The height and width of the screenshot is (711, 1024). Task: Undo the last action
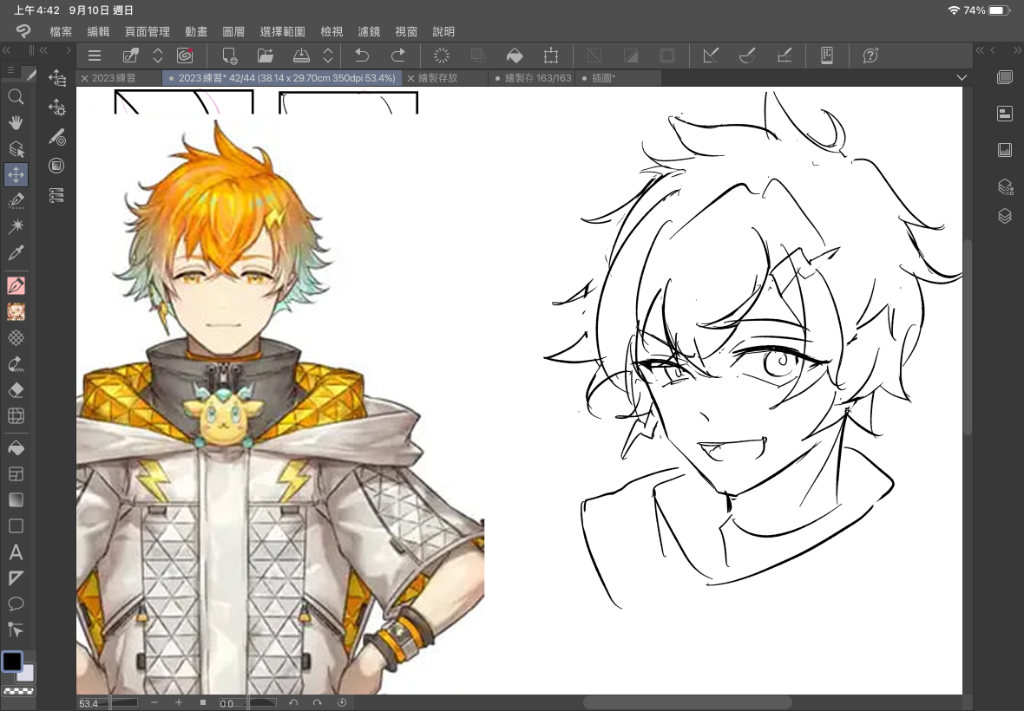(362, 55)
